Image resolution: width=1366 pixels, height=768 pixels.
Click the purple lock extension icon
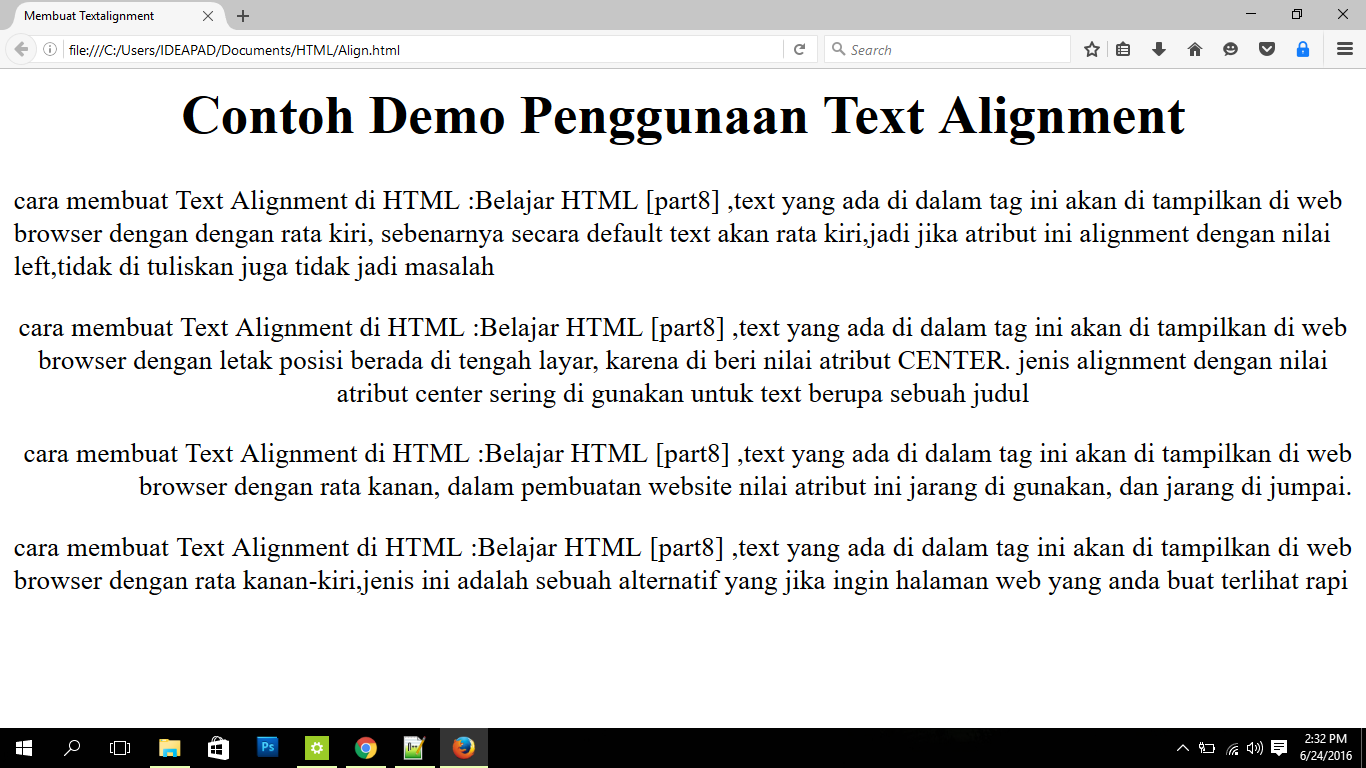click(1301, 48)
